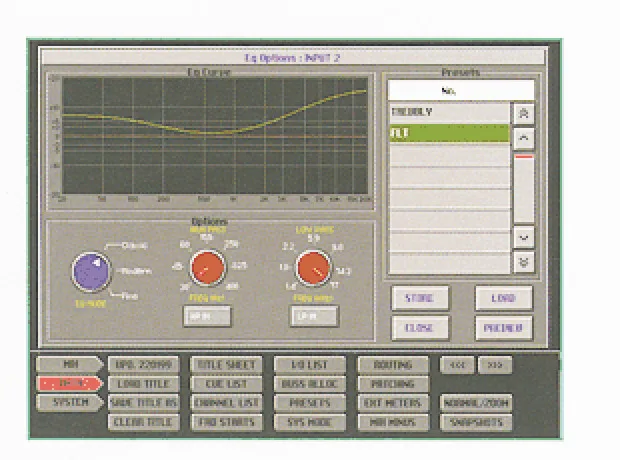Viewport: 620px width, 460px height.
Task: Open the Cue List
Action: 227,384
